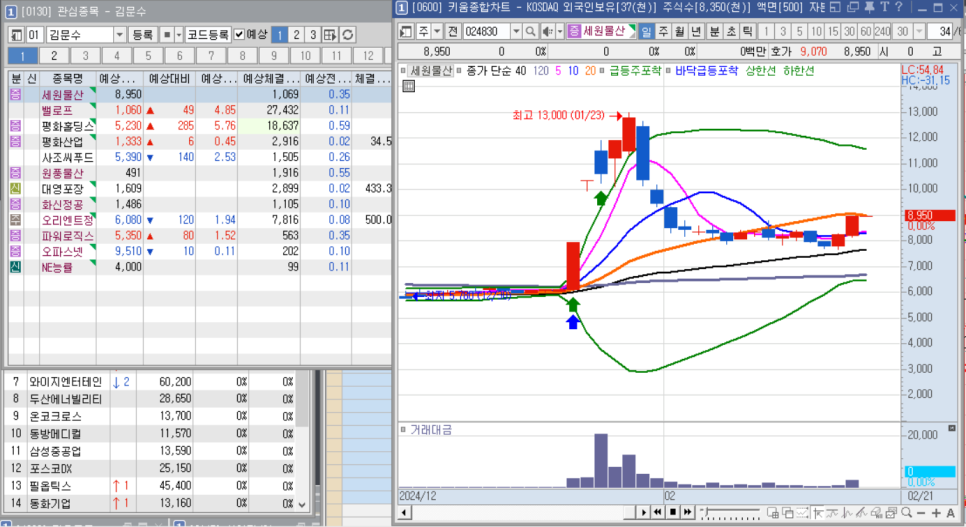Adjust the chart zoom slider handle
The height and width of the screenshot is (527, 966).
tap(705, 511)
